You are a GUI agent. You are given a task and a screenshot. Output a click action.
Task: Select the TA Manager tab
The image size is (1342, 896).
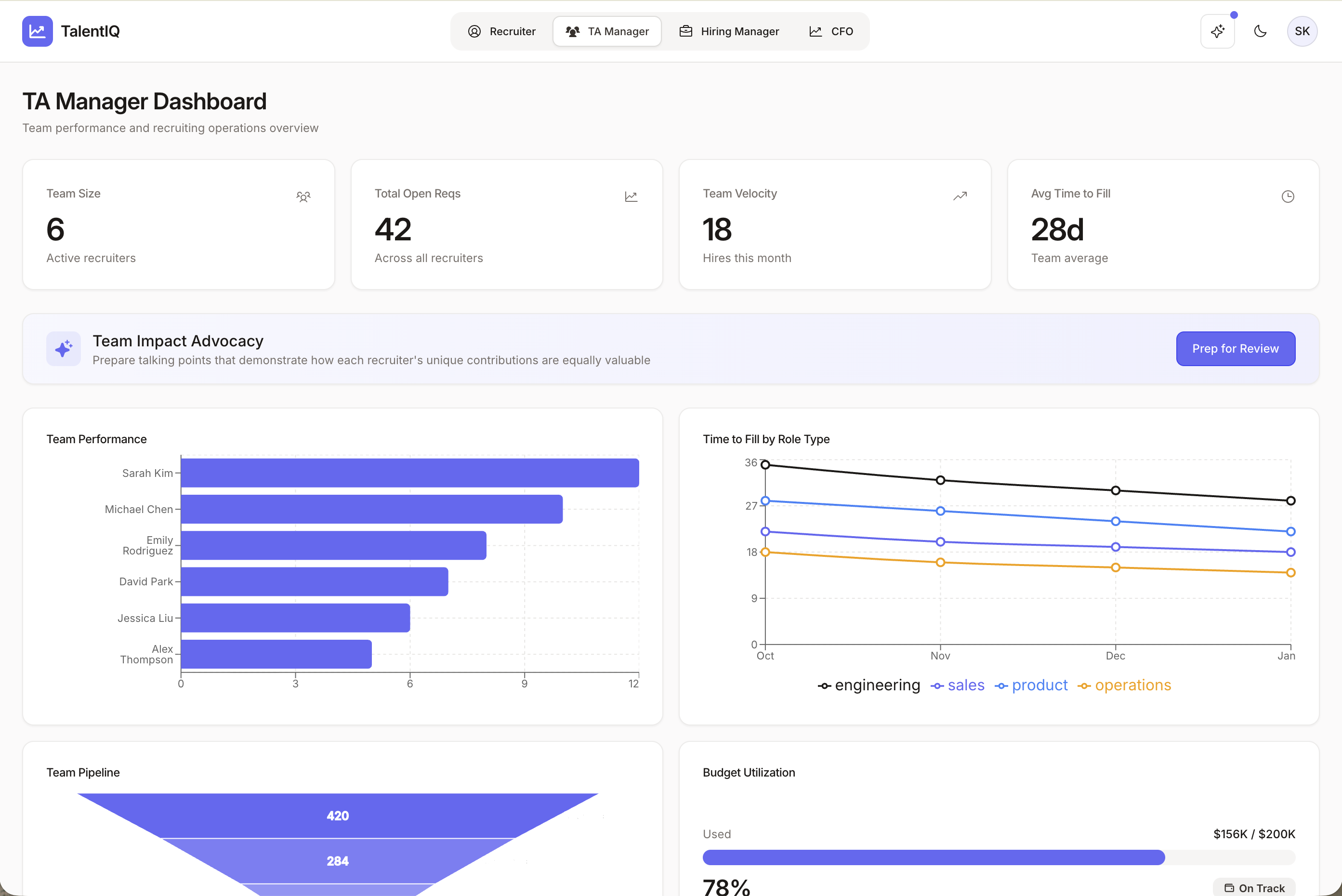point(607,31)
